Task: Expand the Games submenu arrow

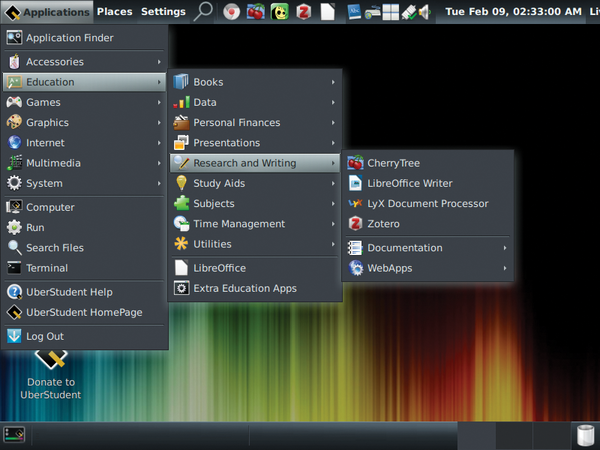Action: (x=159, y=102)
